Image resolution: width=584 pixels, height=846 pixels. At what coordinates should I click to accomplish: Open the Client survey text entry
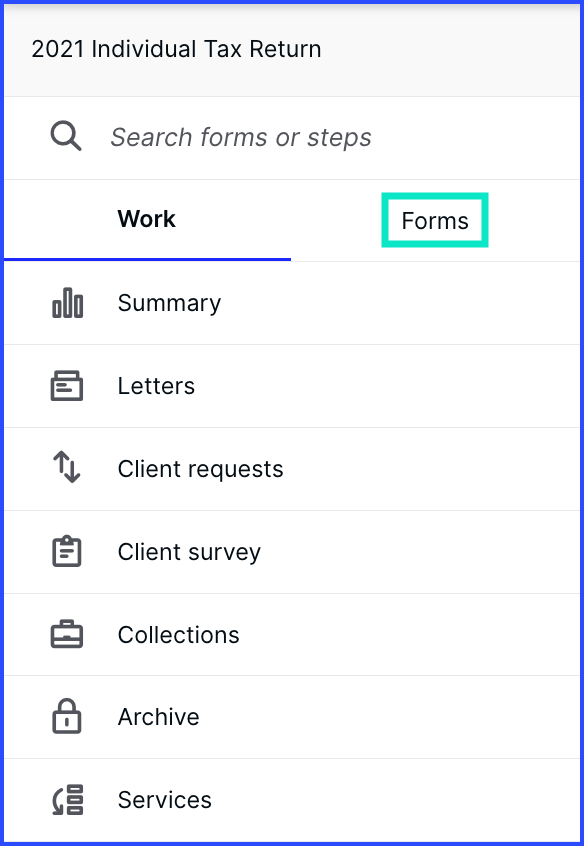189,552
